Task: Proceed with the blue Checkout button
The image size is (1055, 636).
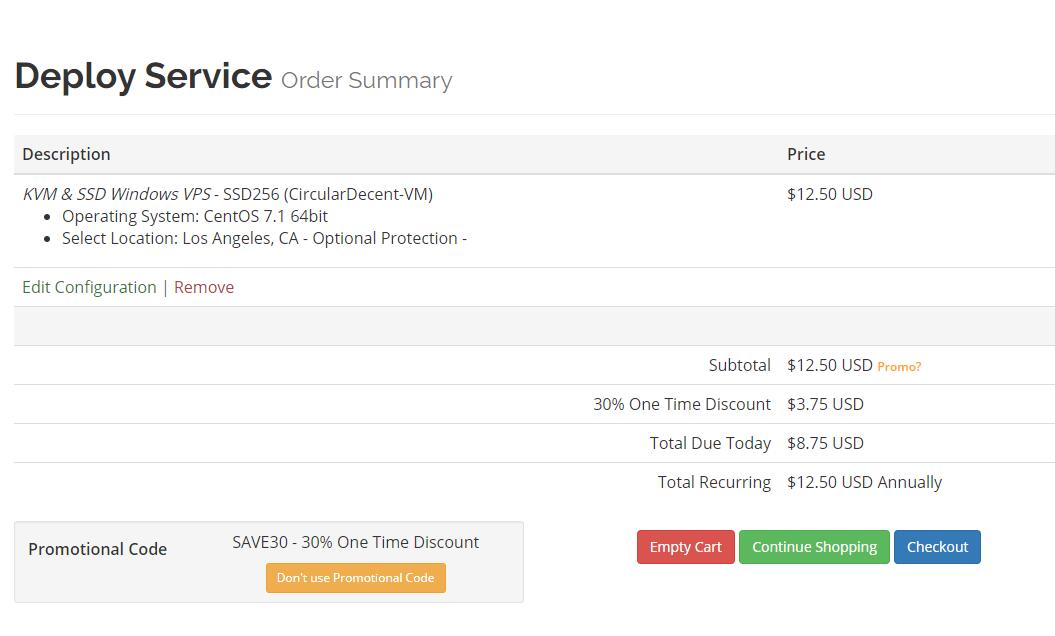Action: 937,547
